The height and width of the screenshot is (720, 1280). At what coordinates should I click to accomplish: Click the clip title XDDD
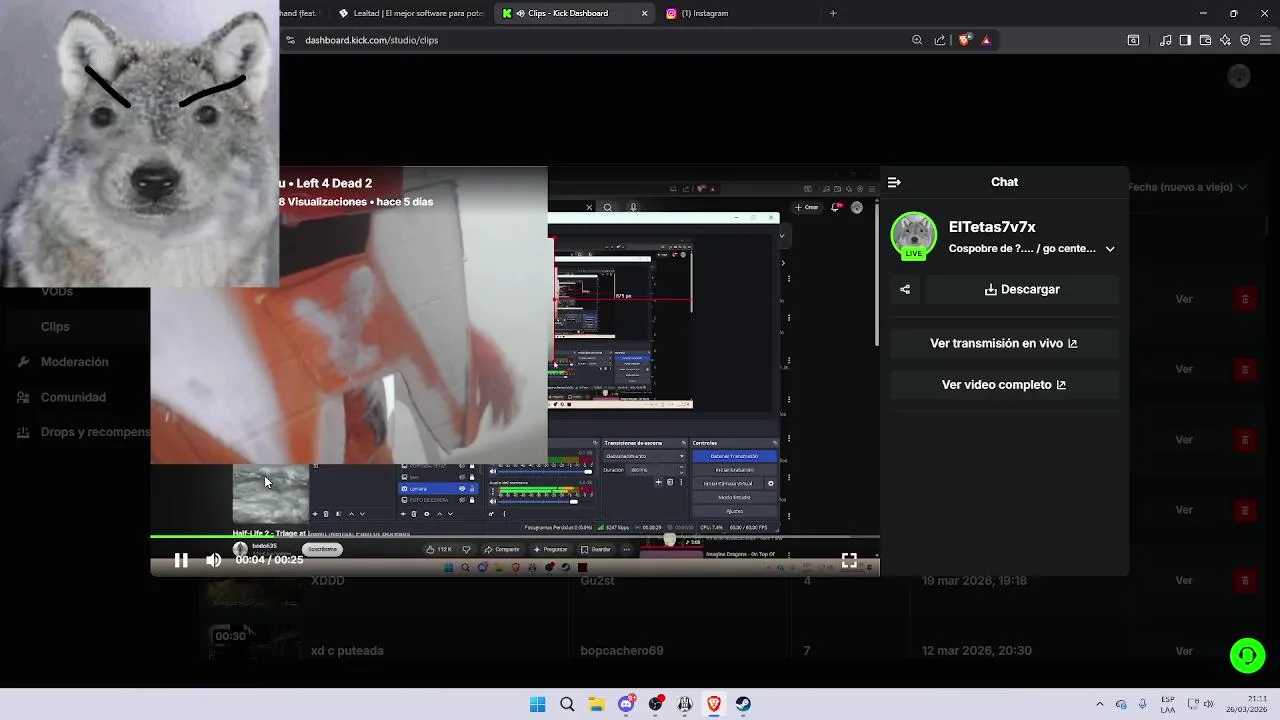tap(328, 581)
